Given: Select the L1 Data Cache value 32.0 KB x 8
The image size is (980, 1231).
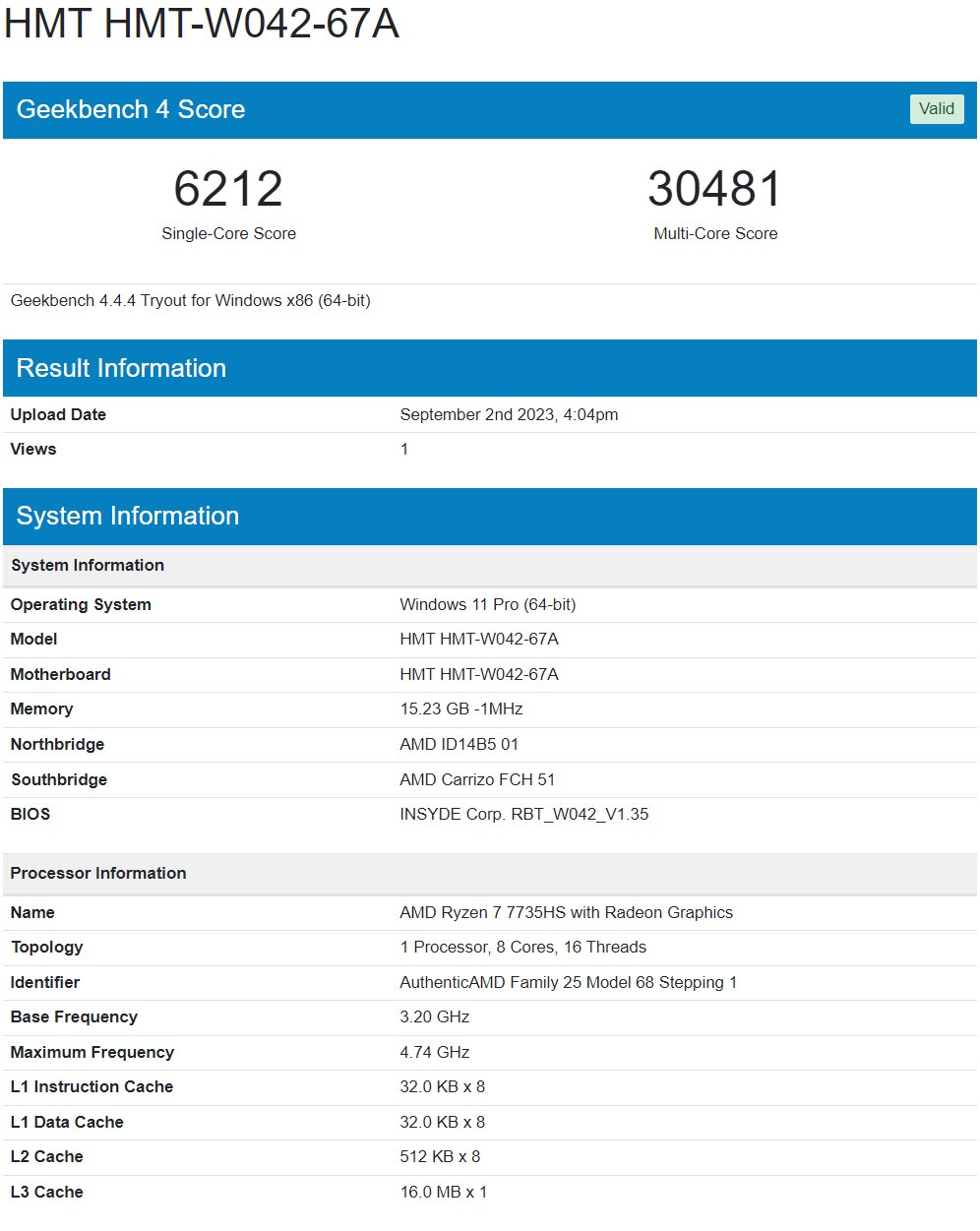Looking at the screenshot, I should pos(443,1122).
